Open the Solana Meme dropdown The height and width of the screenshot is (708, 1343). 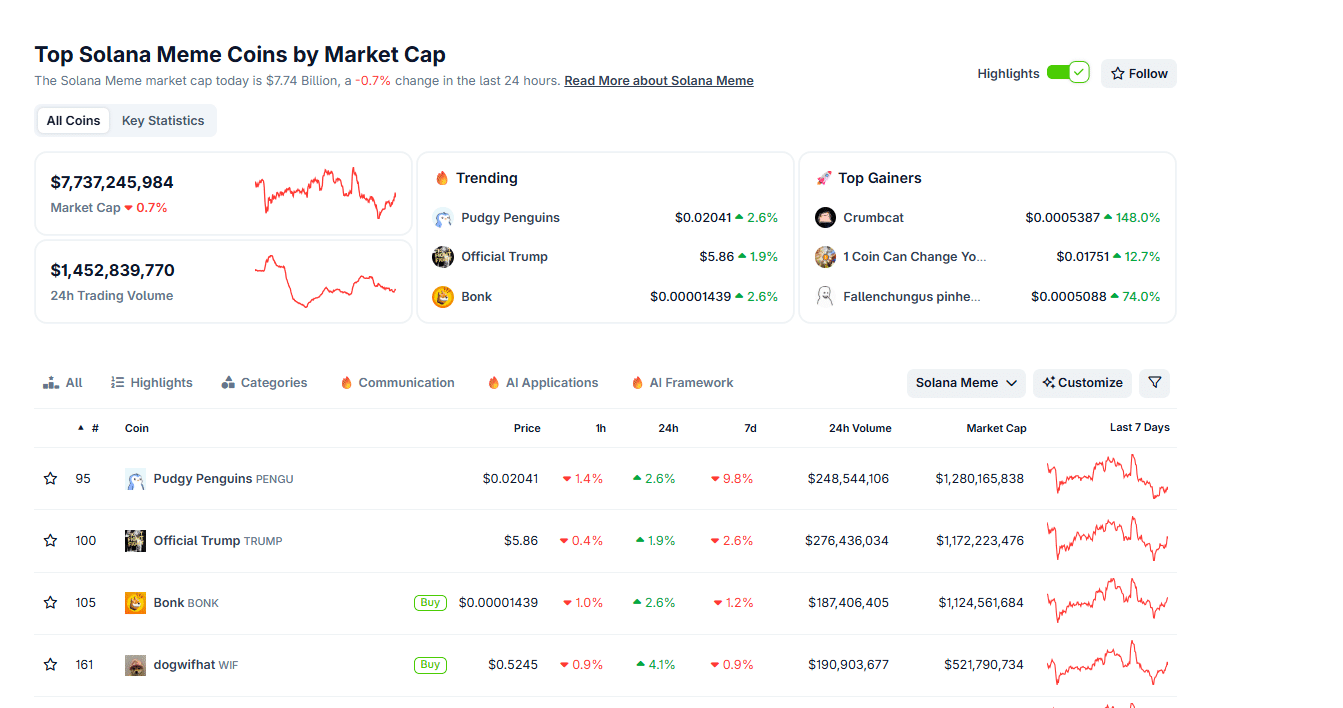pos(966,383)
